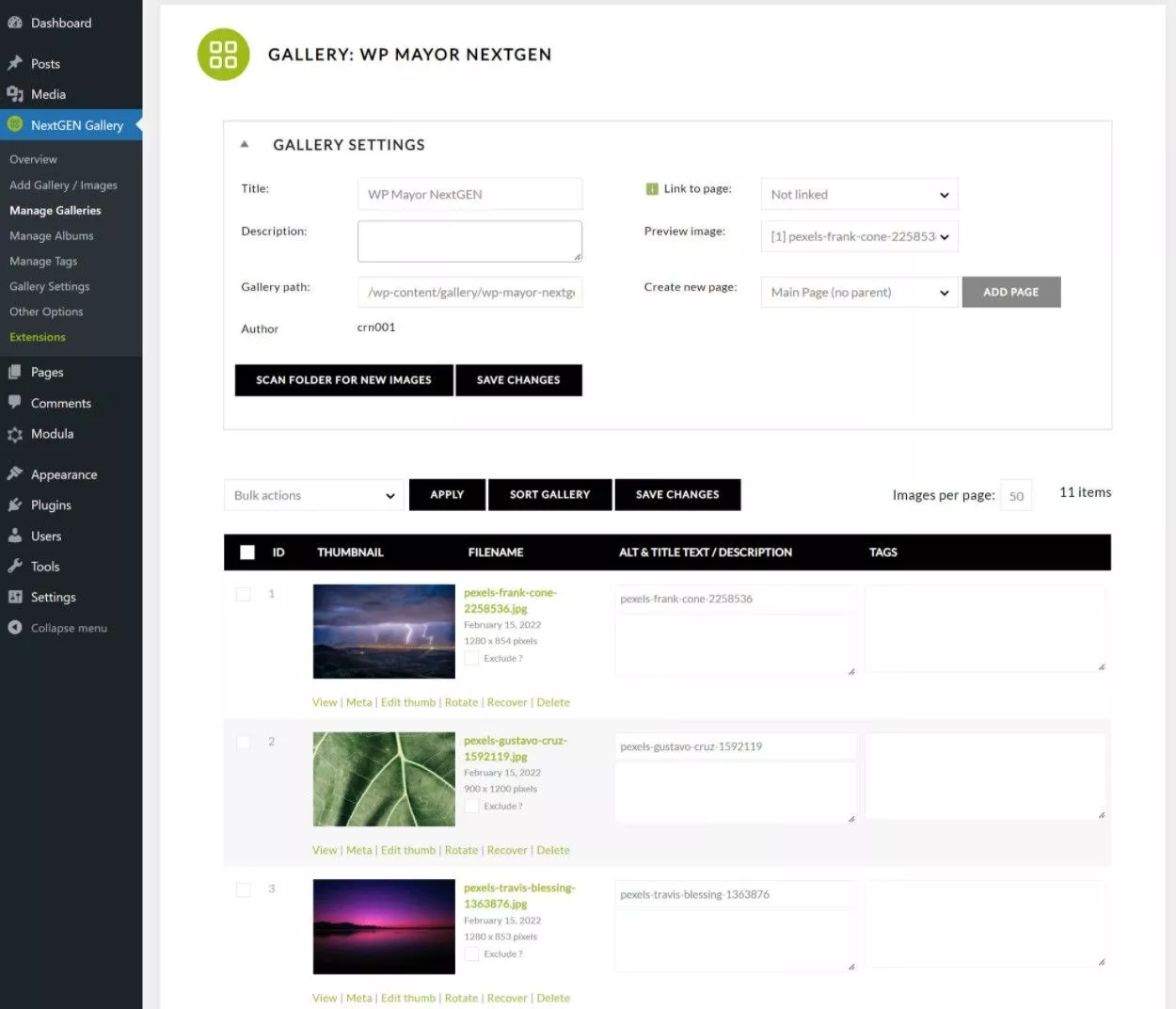Click the Comments speech bubble icon
The width and height of the screenshot is (1176, 1009).
15,403
